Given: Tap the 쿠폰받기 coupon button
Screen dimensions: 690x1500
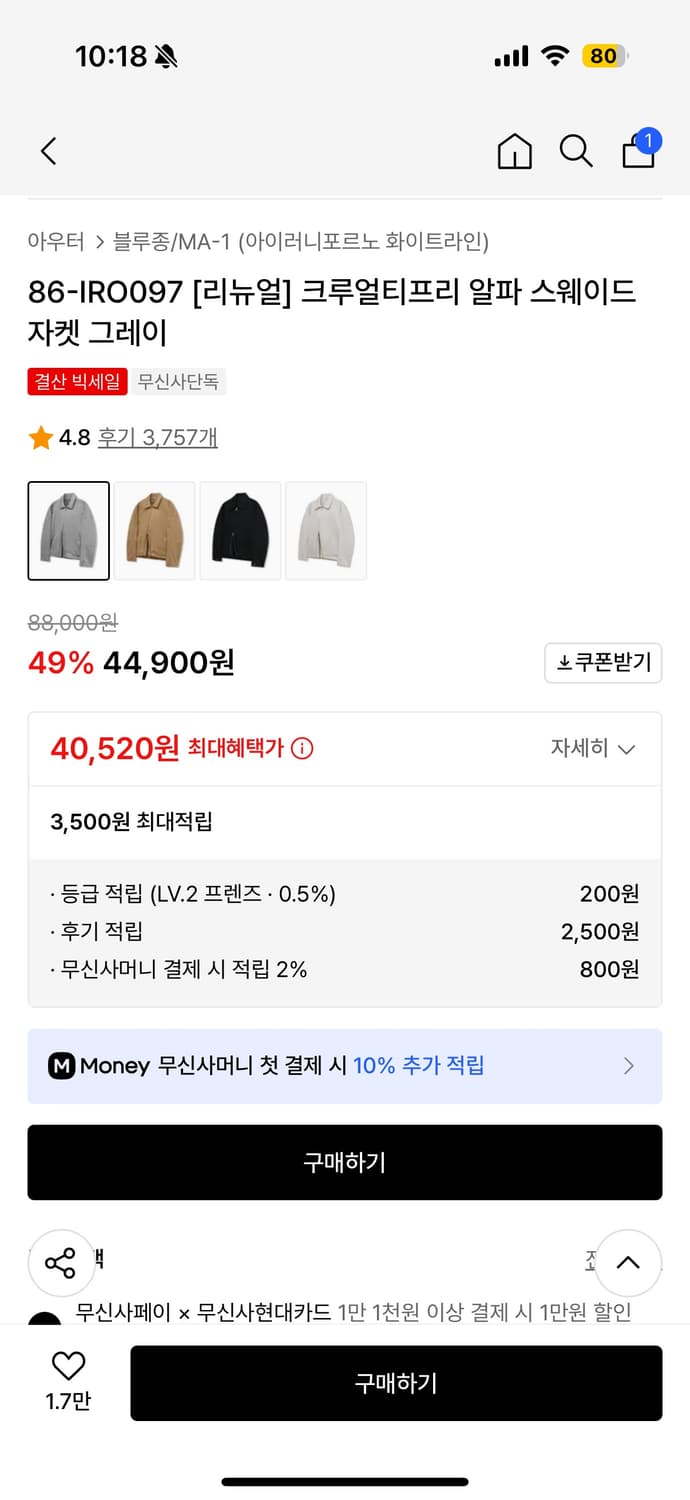Looking at the screenshot, I should click(x=603, y=662).
